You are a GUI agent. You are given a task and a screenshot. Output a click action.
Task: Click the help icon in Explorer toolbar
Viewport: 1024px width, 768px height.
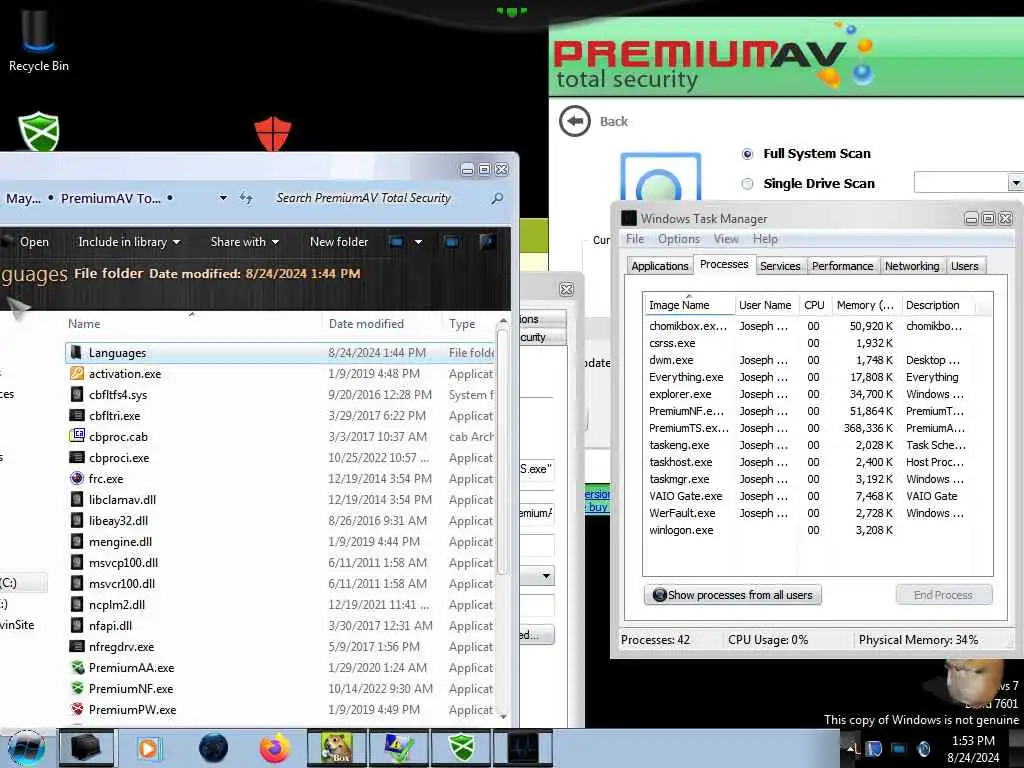pyautogui.click(x=487, y=242)
